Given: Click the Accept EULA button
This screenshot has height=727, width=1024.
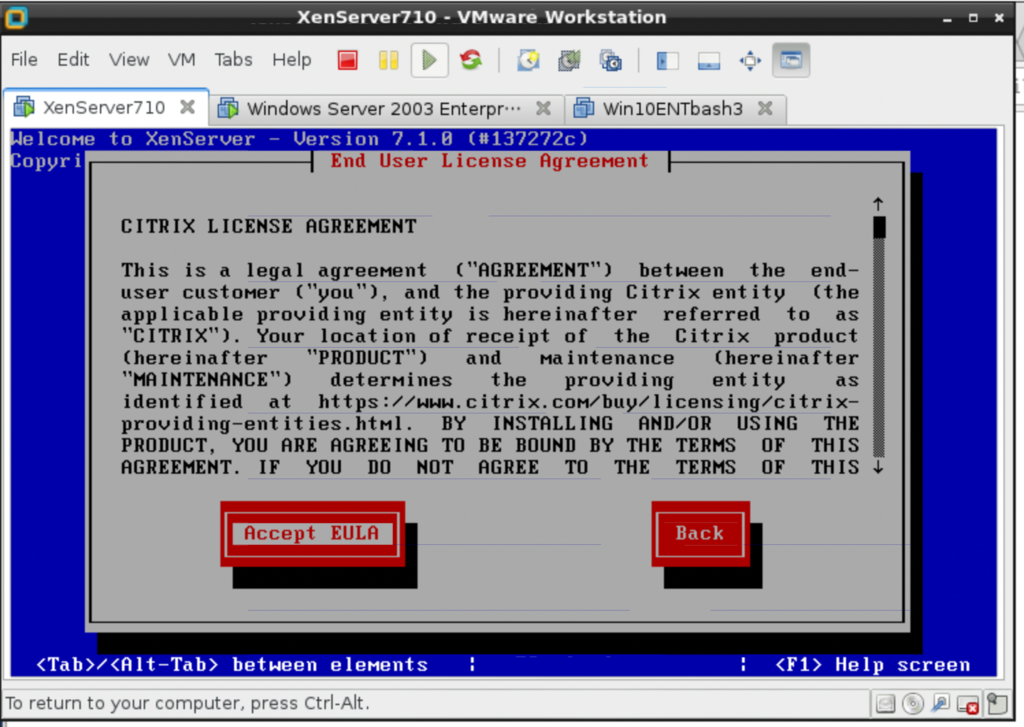Looking at the screenshot, I should pos(312,534).
